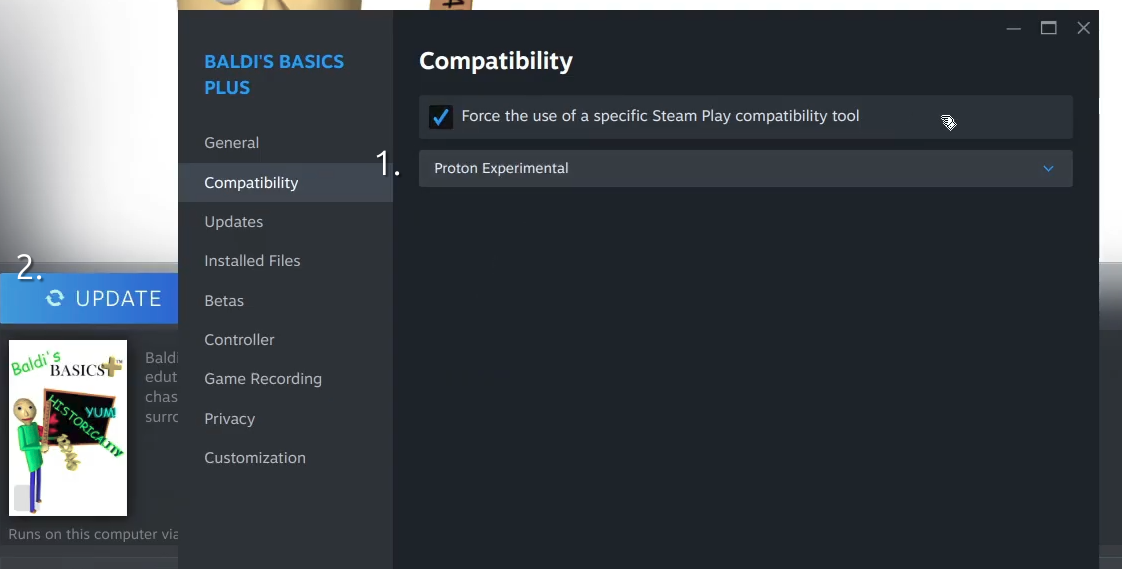Open the Proton Experimental dropdown

745,169
